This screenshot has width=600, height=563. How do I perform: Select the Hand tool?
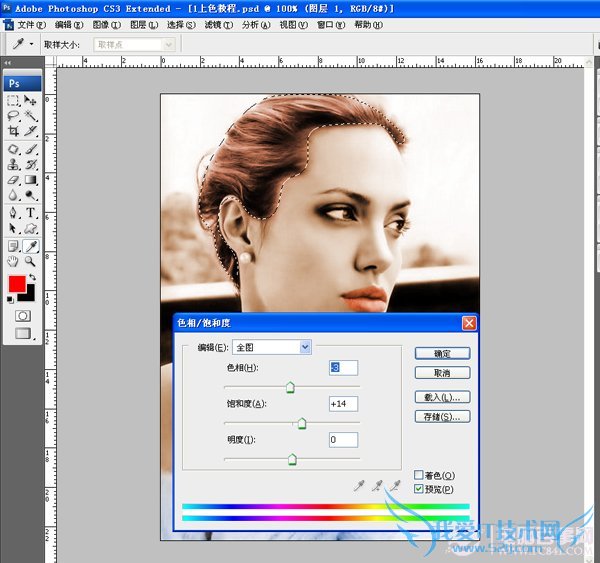(13, 260)
